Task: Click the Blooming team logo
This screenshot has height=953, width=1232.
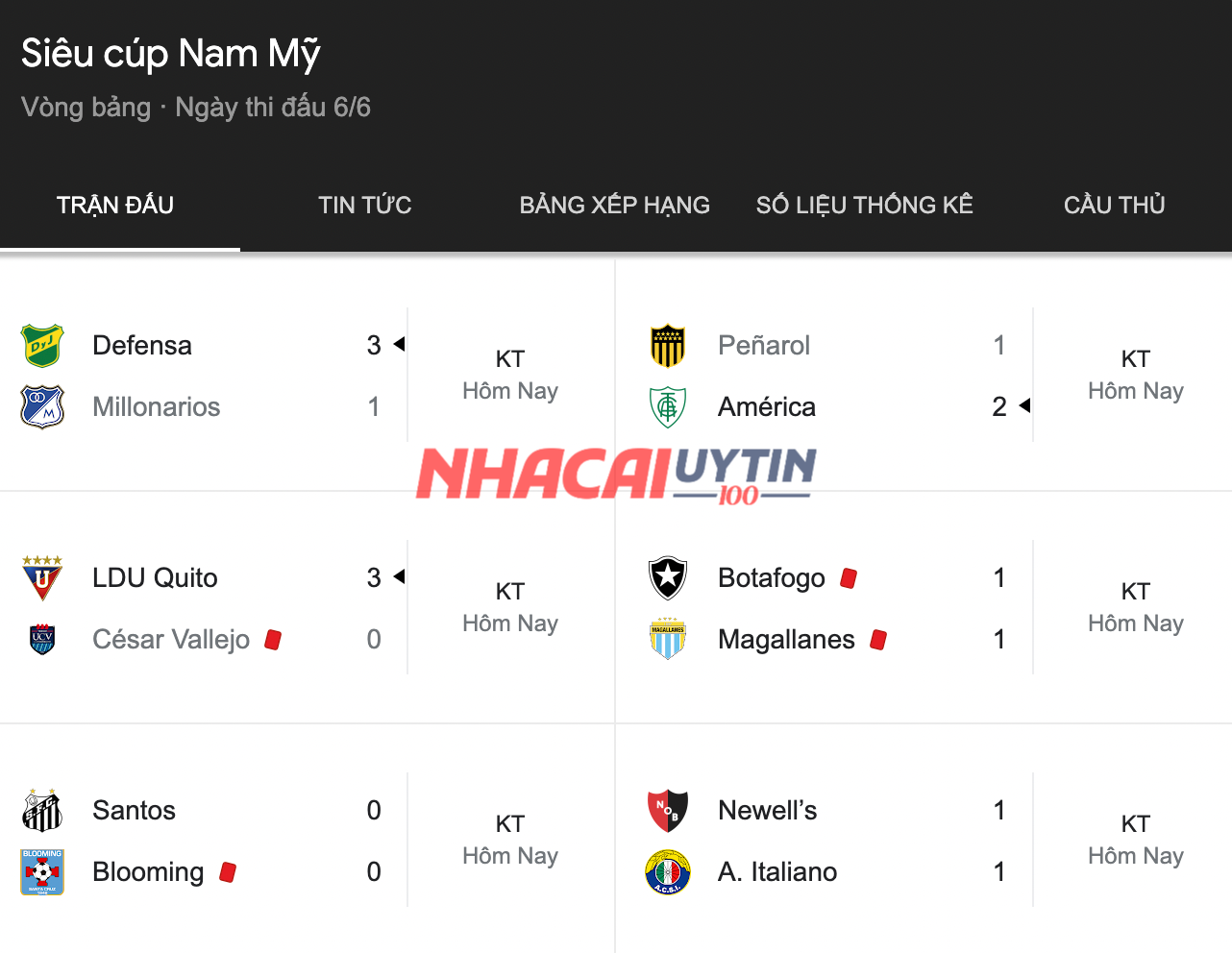Action: click(x=42, y=872)
